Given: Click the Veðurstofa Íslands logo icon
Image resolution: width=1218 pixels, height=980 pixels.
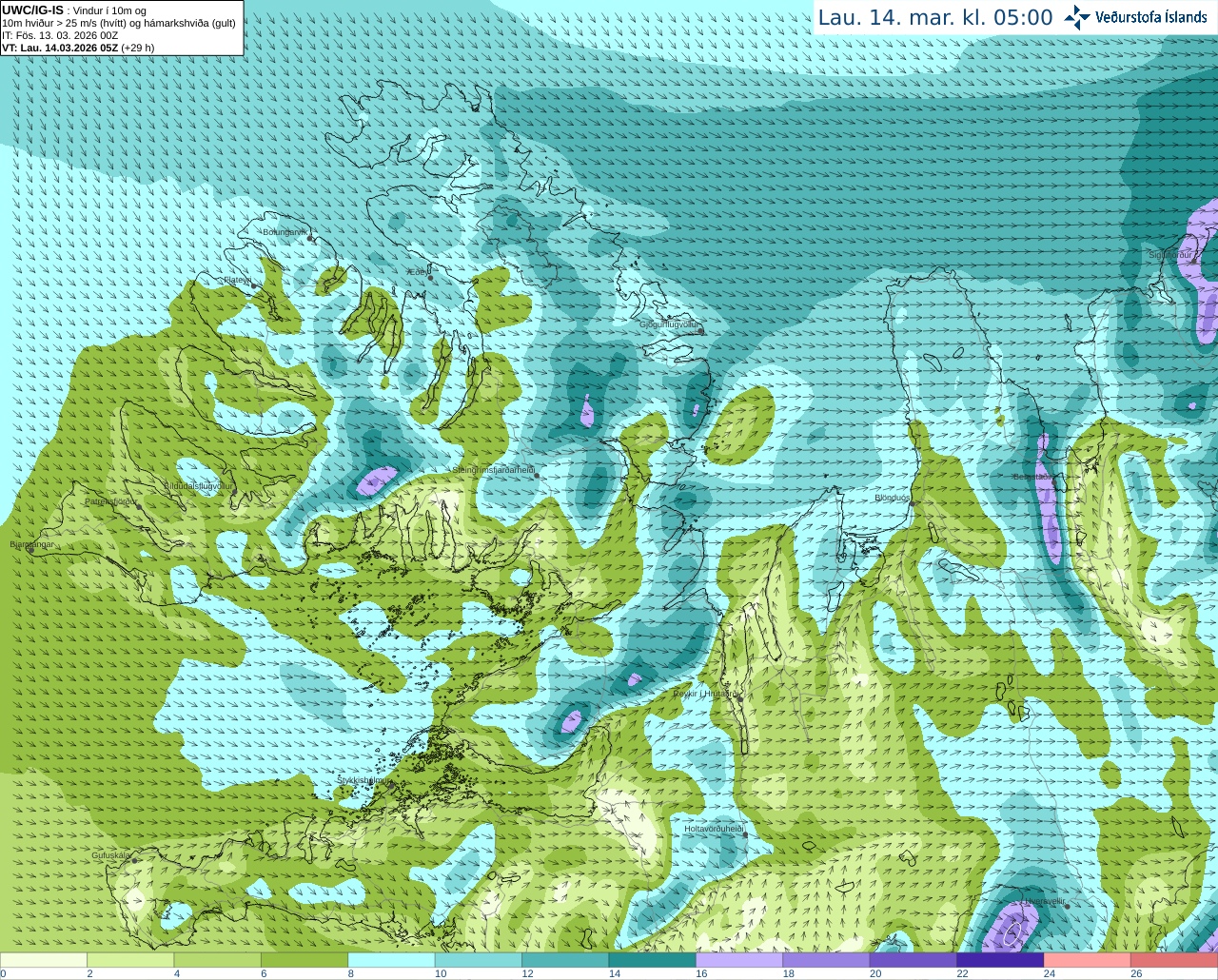Looking at the screenshot, I should tap(1077, 16).
